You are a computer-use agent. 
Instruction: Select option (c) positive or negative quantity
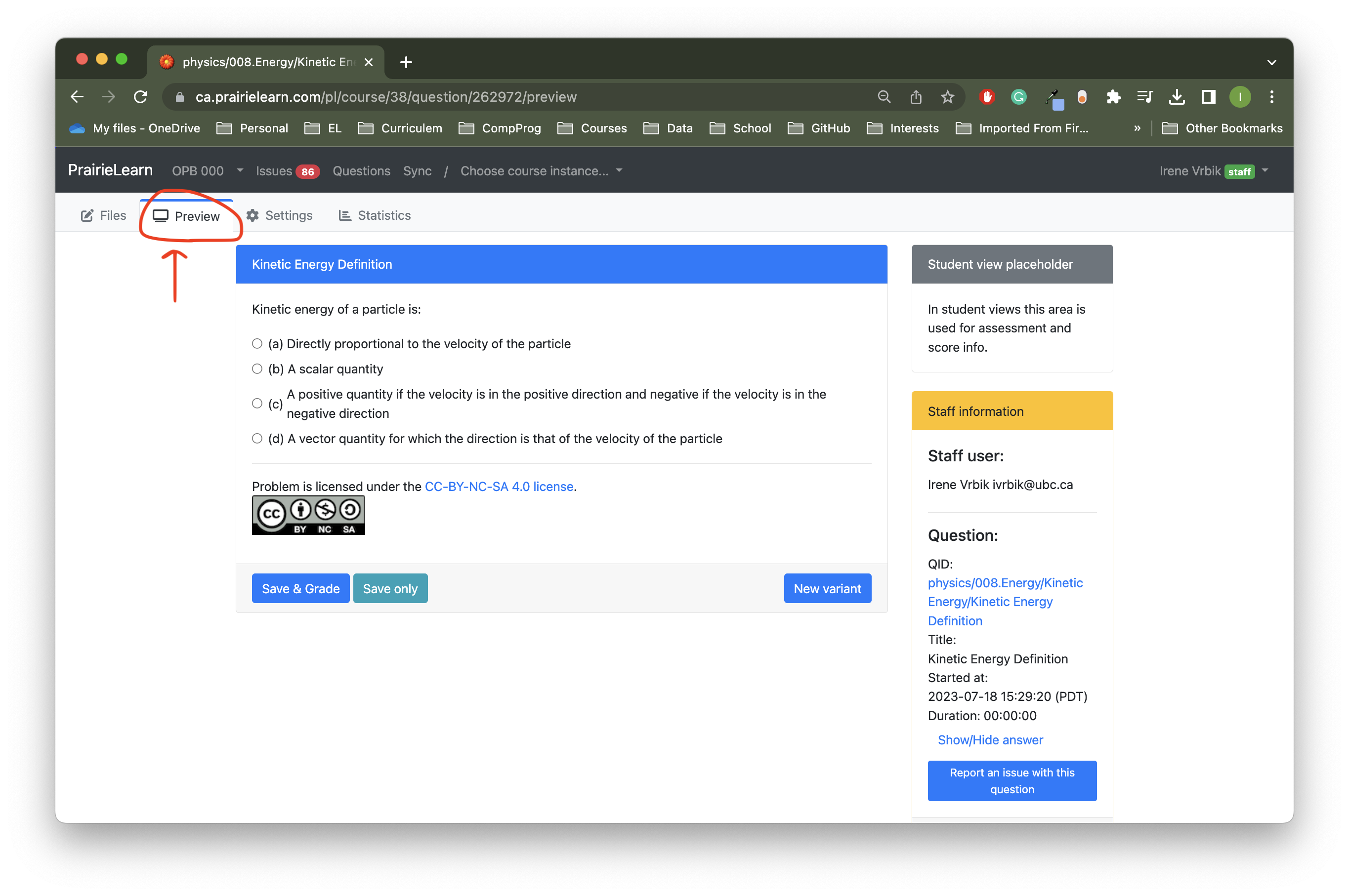[257, 404]
